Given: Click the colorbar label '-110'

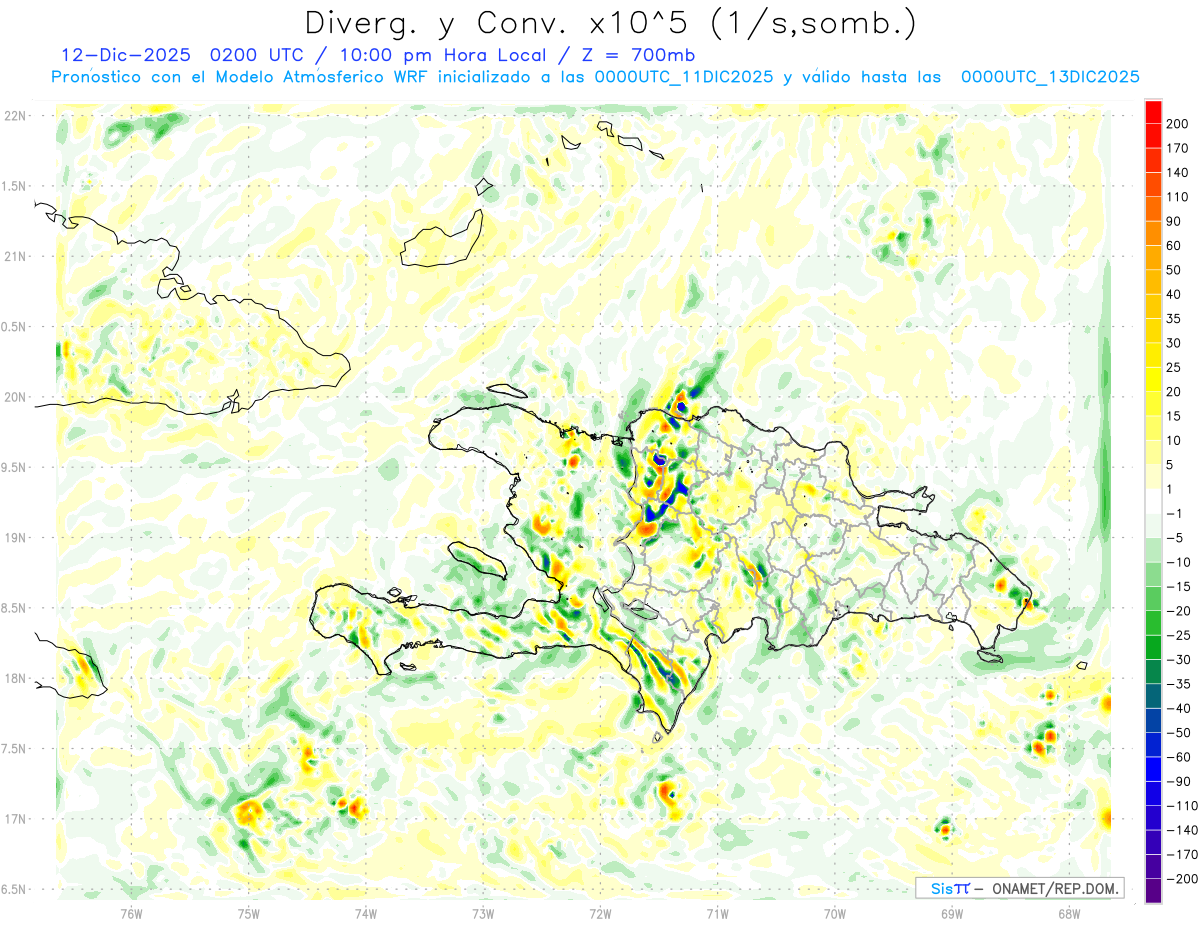Looking at the screenshot, I should 1180,806.
